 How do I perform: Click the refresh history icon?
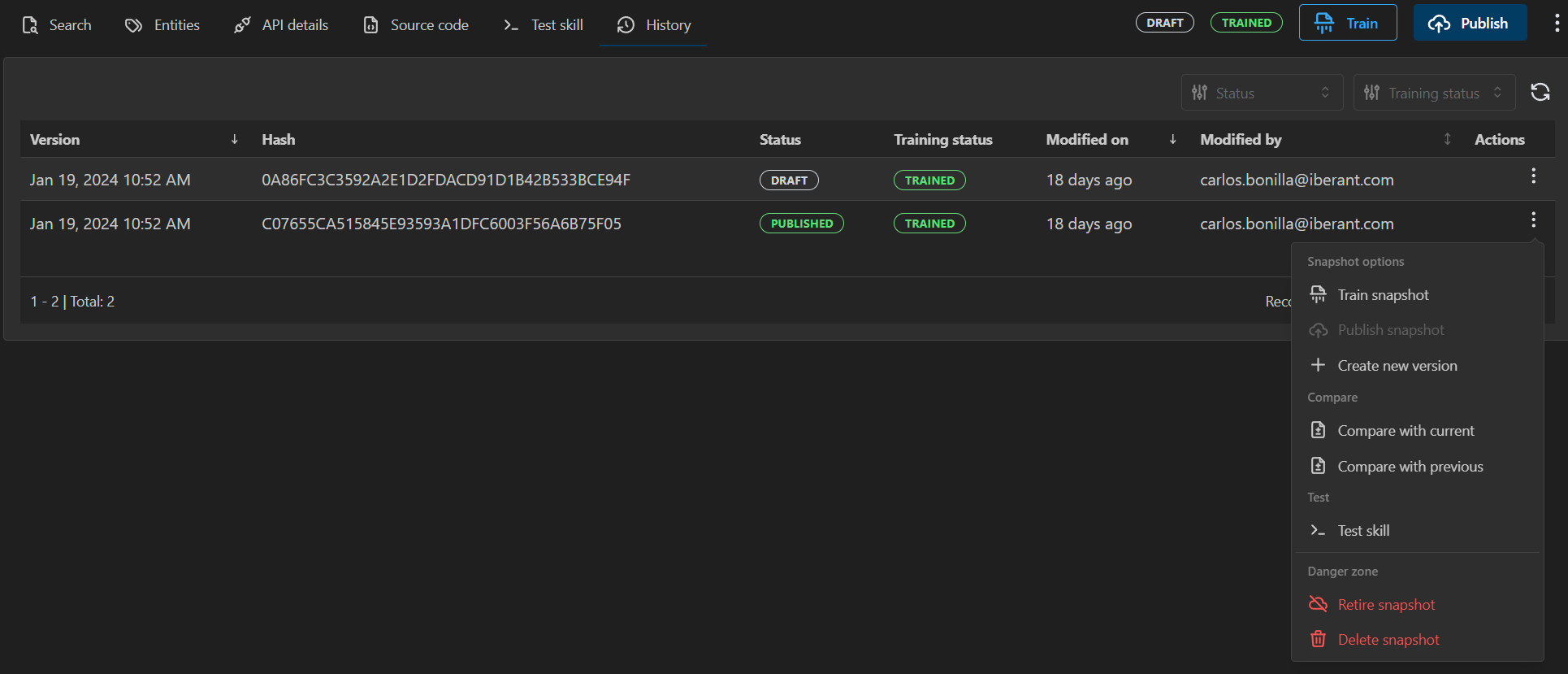(x=1540, y=93)
